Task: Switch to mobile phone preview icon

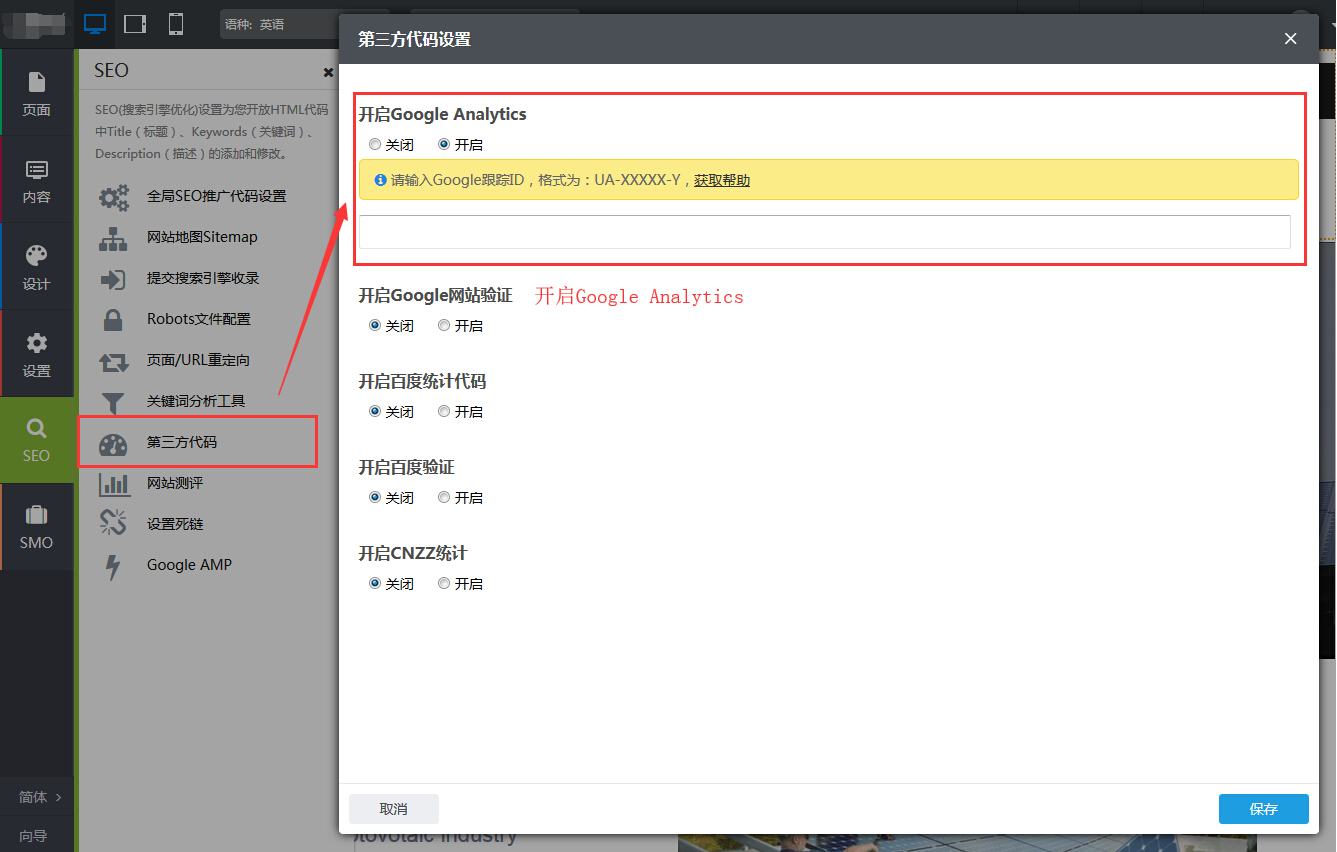Action: (176, 24)
